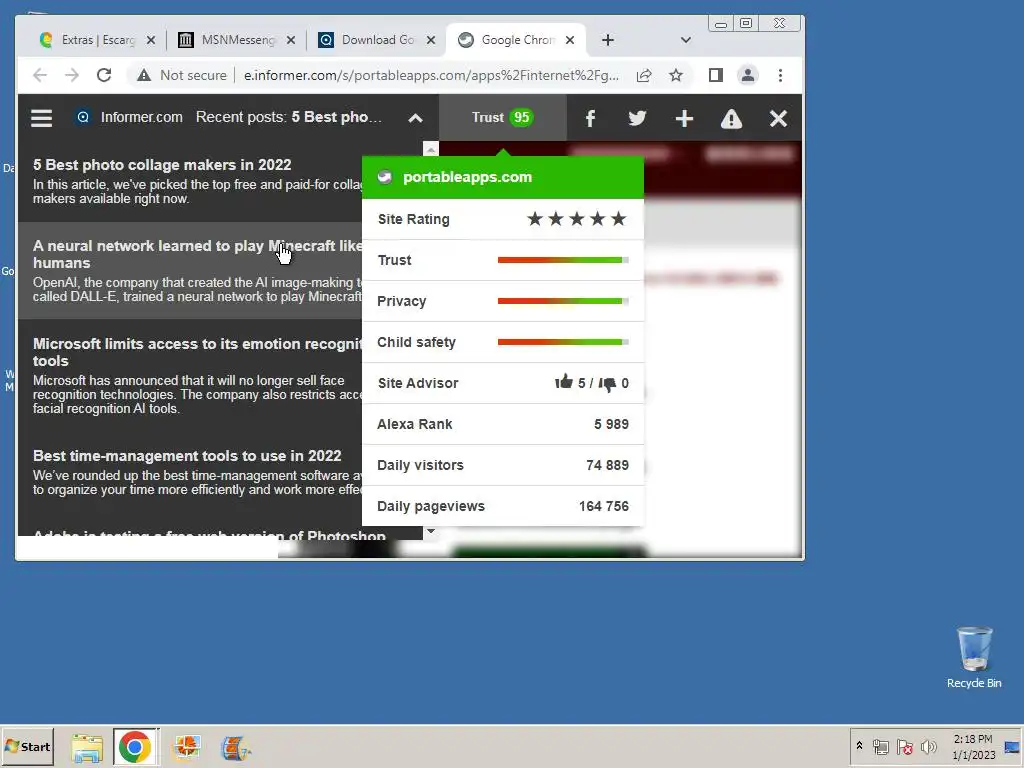This screenshot has width=1024, height=768.
Task: Click the network tray icon
Action: click(881, 746)
